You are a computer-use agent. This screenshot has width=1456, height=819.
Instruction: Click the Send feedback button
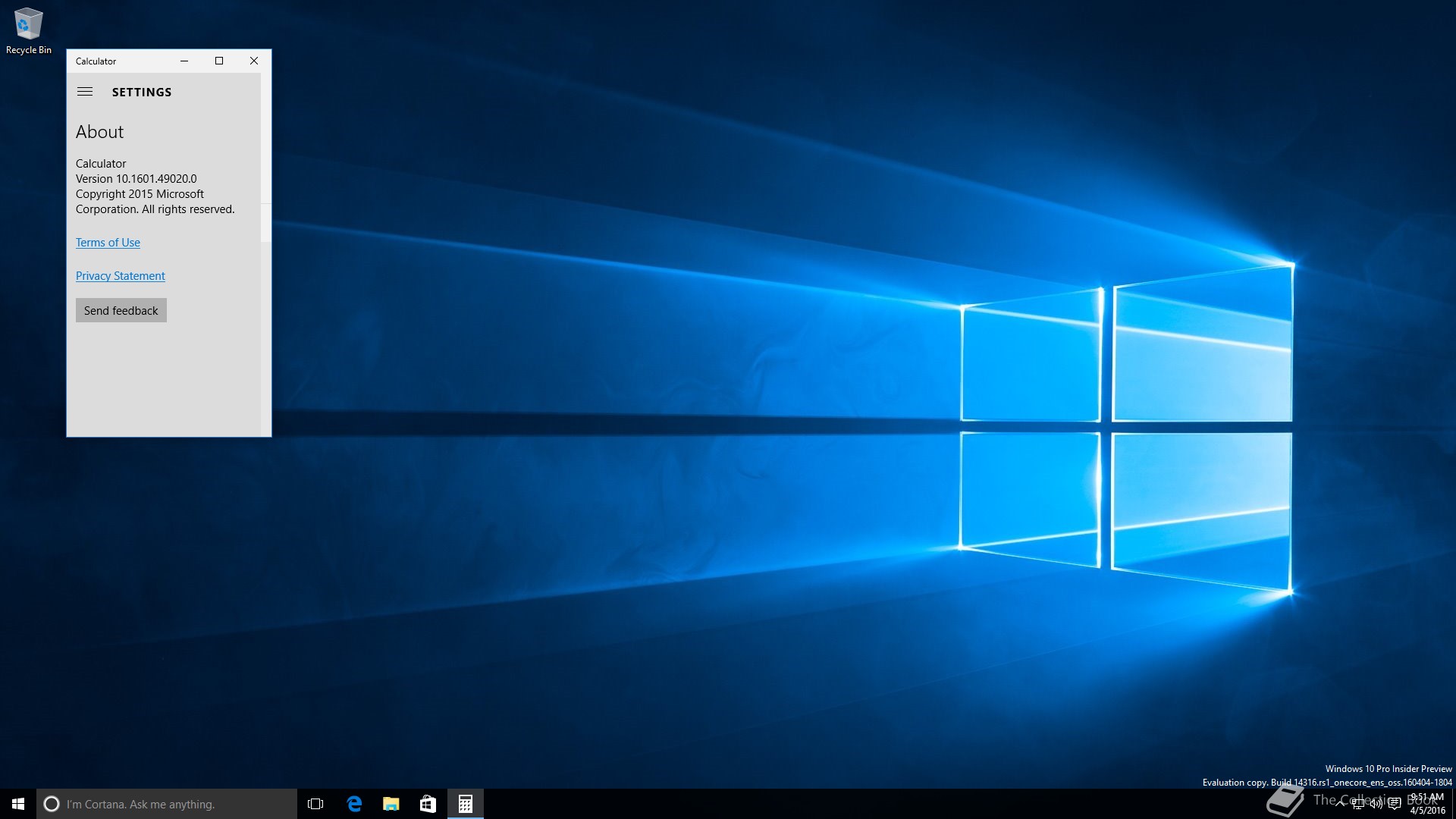121,310
